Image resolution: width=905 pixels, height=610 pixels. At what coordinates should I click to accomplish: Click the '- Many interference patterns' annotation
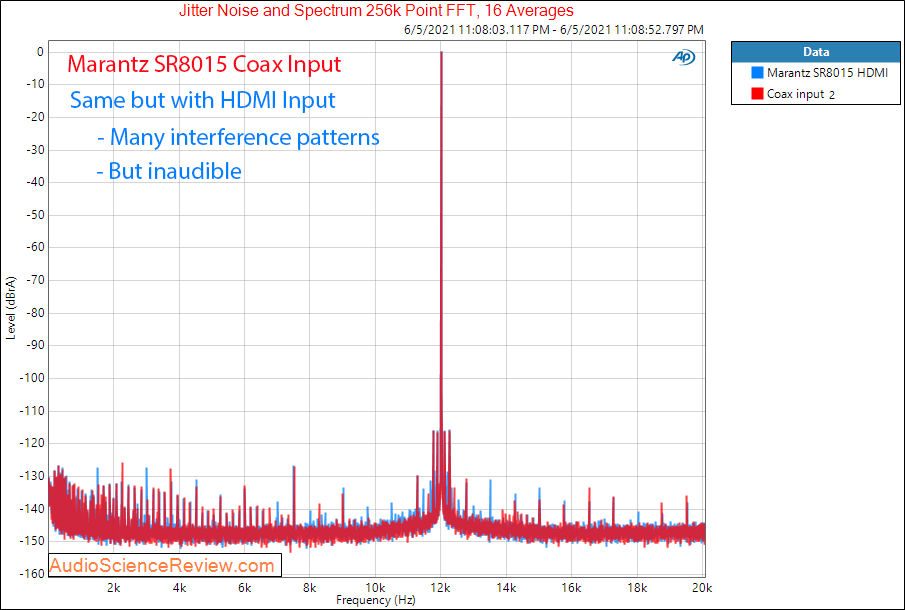click(x=238, y=137)
